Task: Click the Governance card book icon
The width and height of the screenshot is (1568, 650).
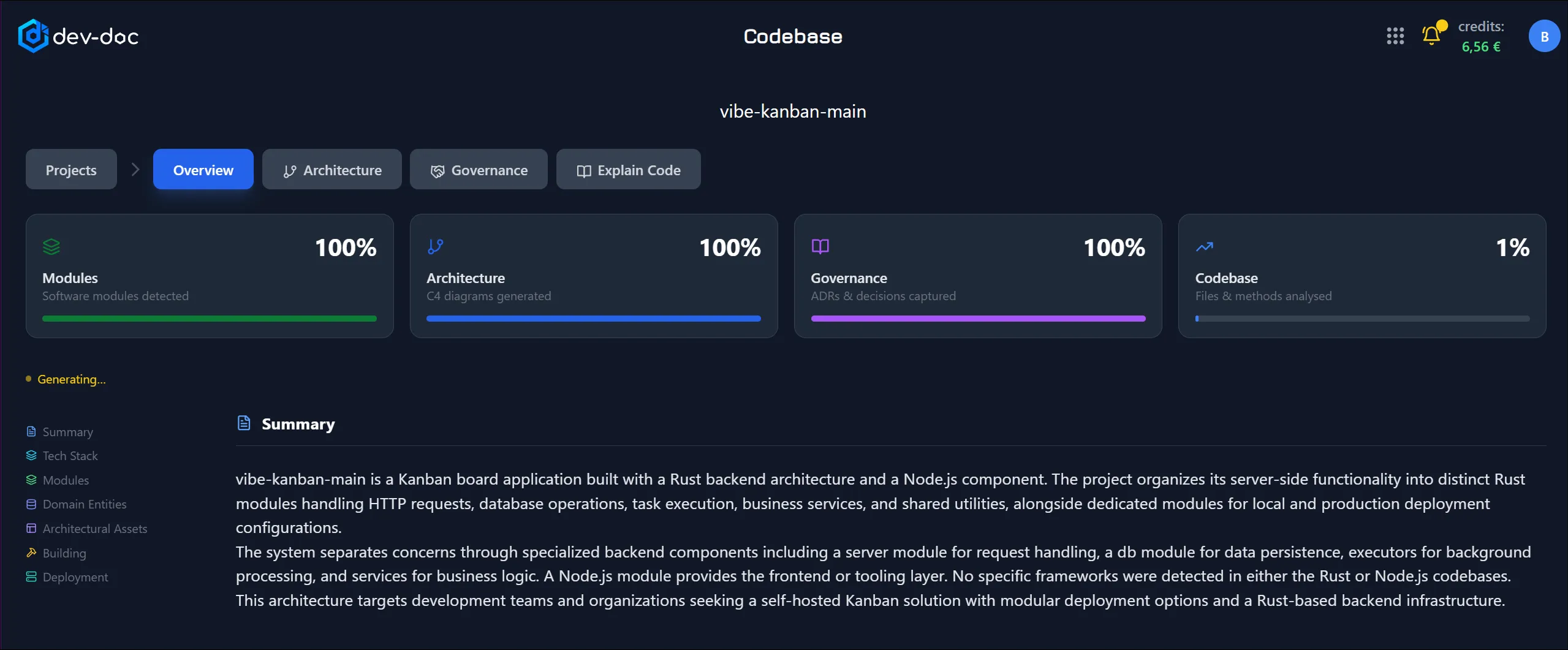Action: point(820,247)
